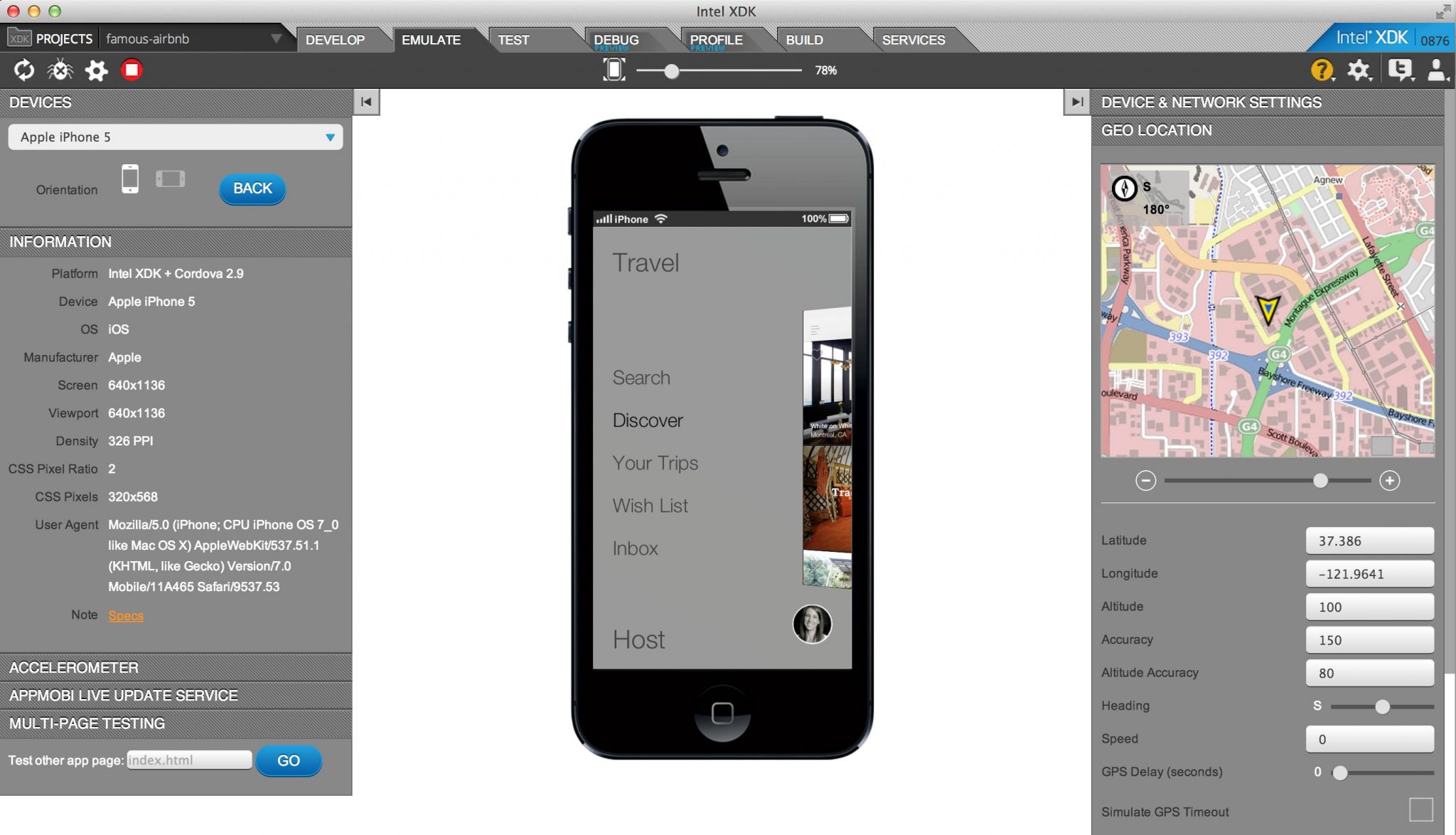Switch to the DEBUG tab

pyautogui.click(x=616, y=40)
